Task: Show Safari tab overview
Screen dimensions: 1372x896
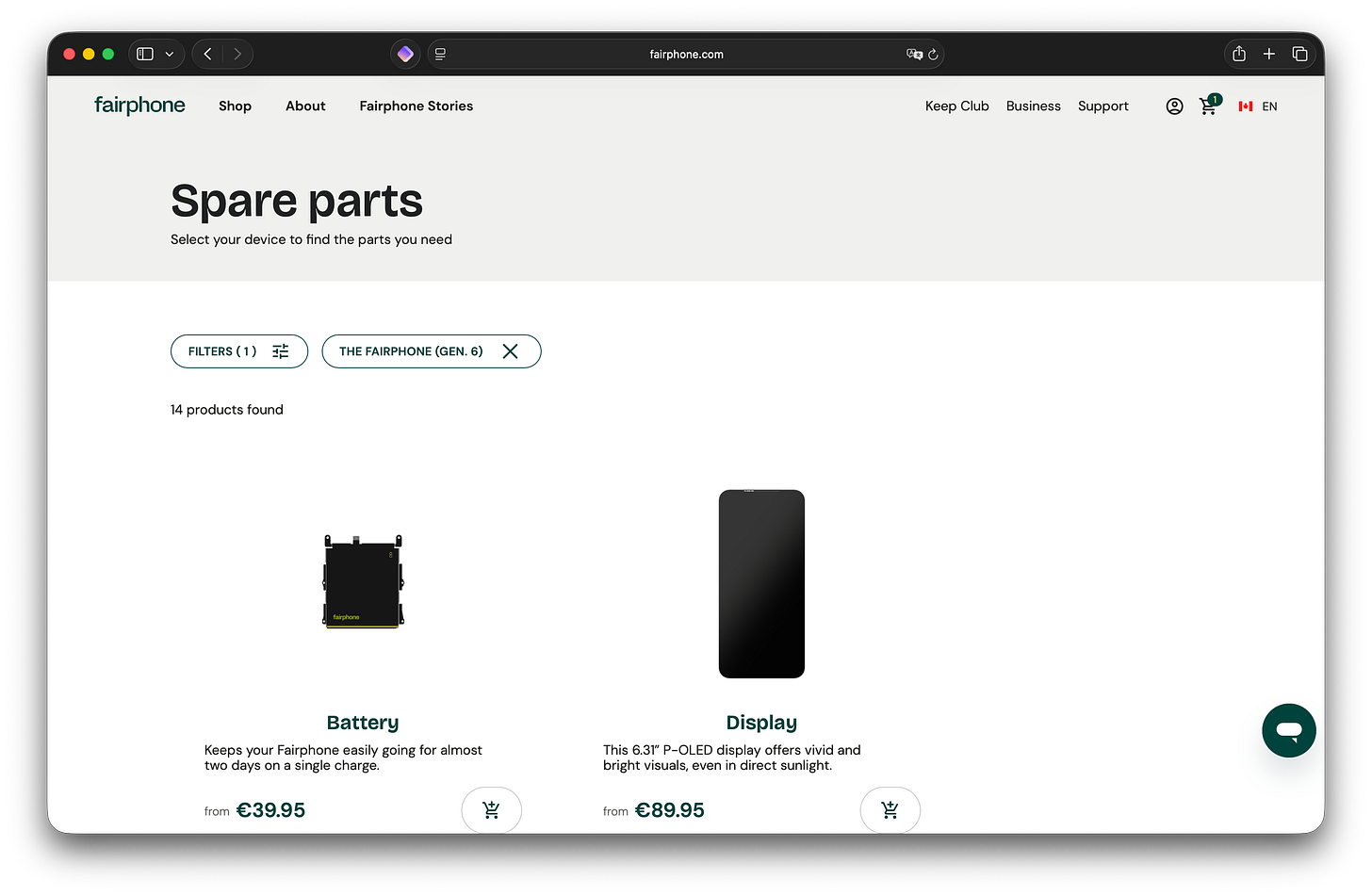Action: point(1299,54)
